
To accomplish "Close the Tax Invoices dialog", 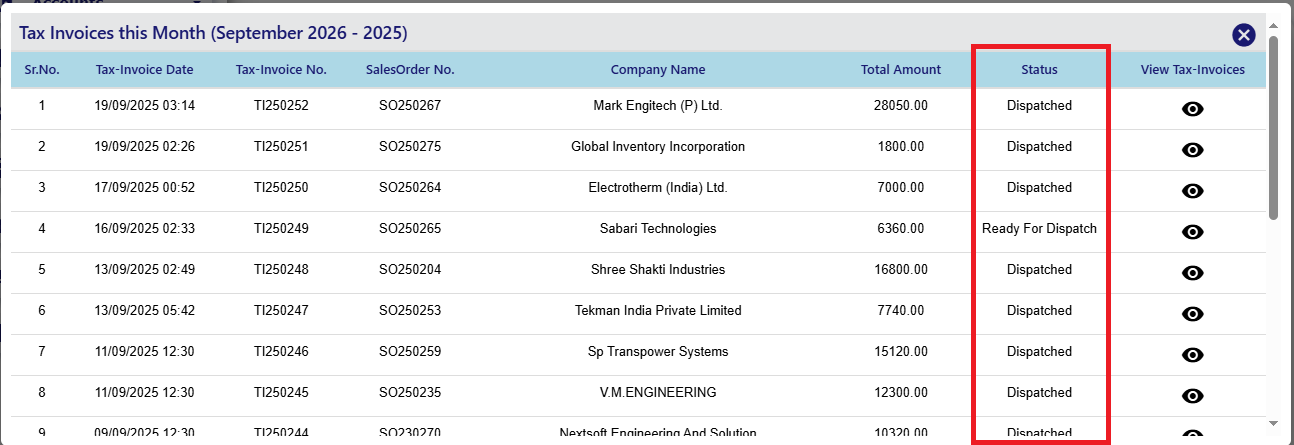I will tap(1244, 35).
